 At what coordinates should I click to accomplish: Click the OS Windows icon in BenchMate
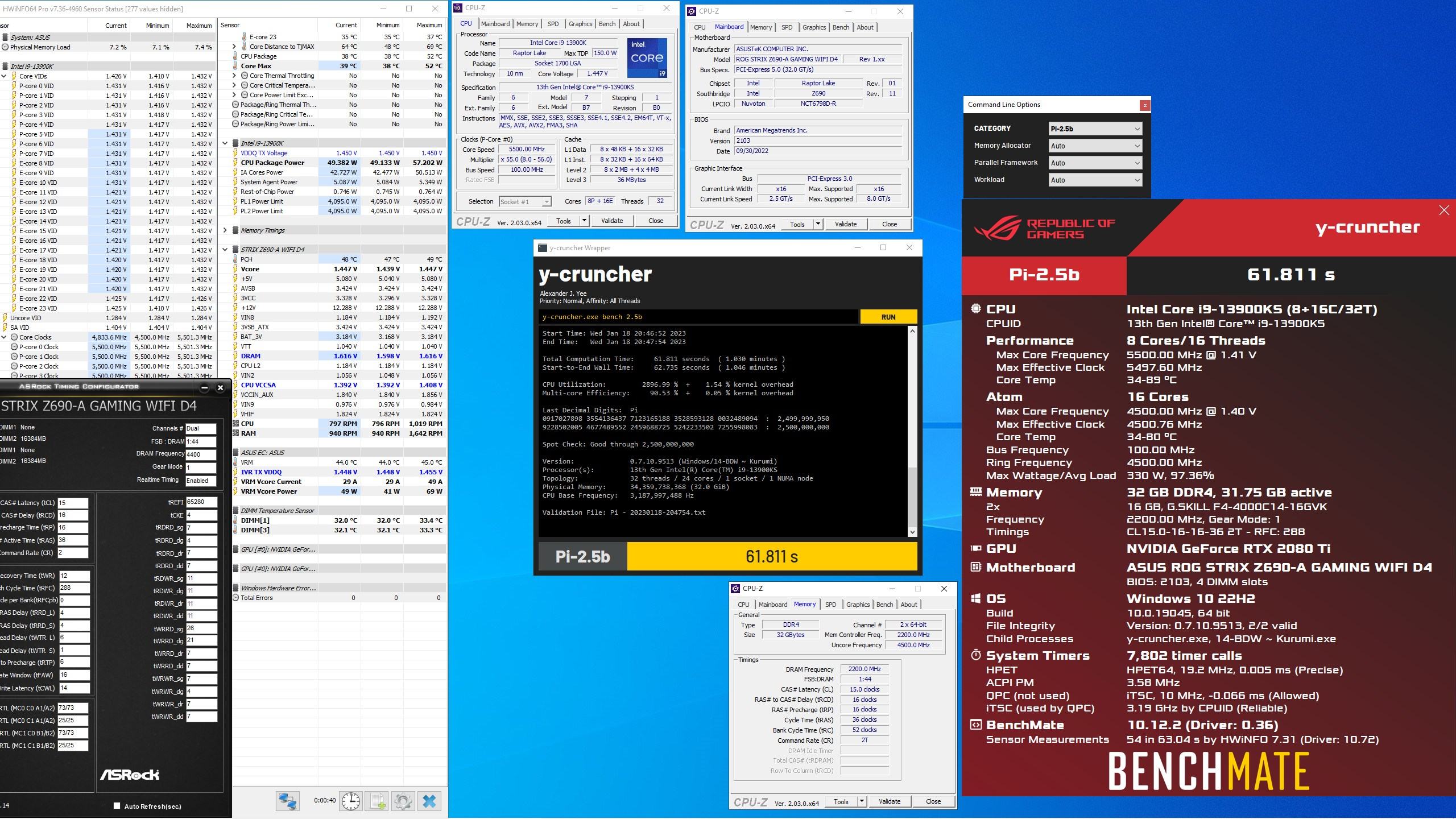(x=976, y=599)
